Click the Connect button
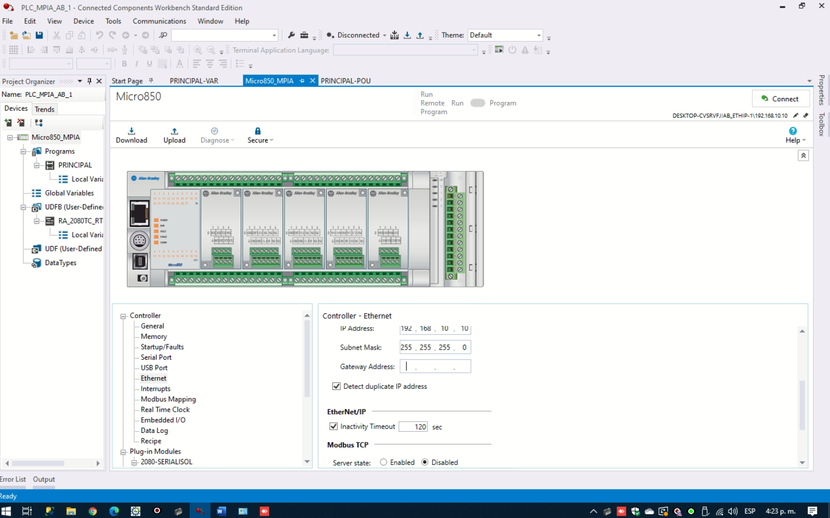830x518 pixels. (780, 99)
